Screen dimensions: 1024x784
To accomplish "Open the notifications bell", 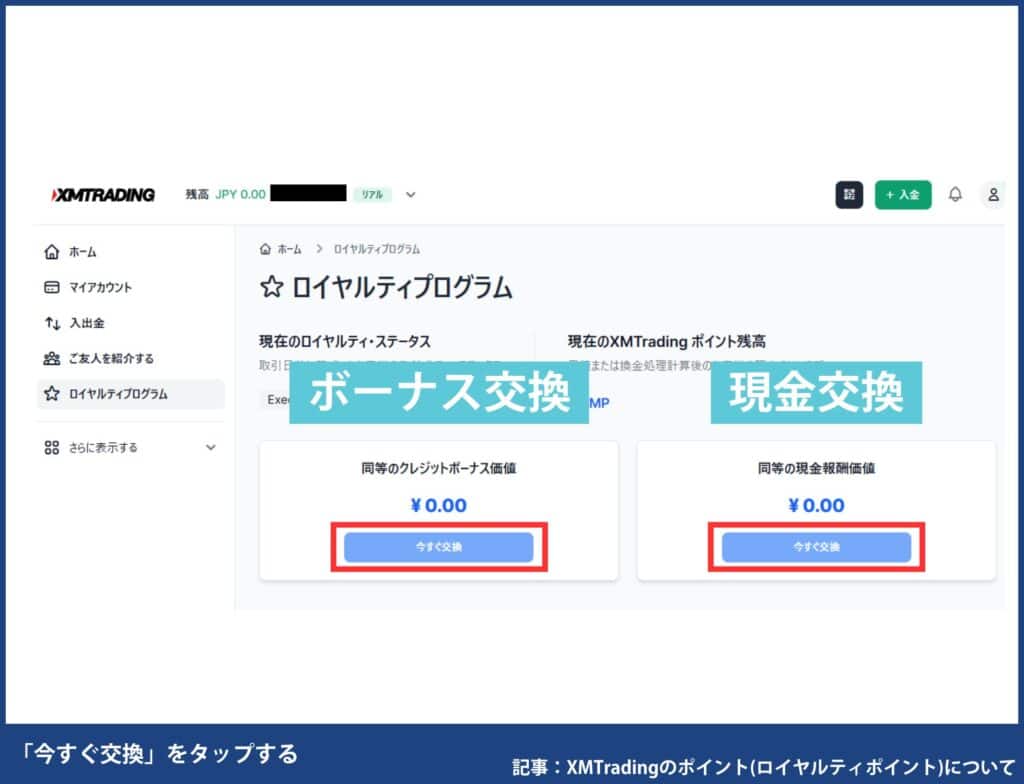I will pos(955,195).
